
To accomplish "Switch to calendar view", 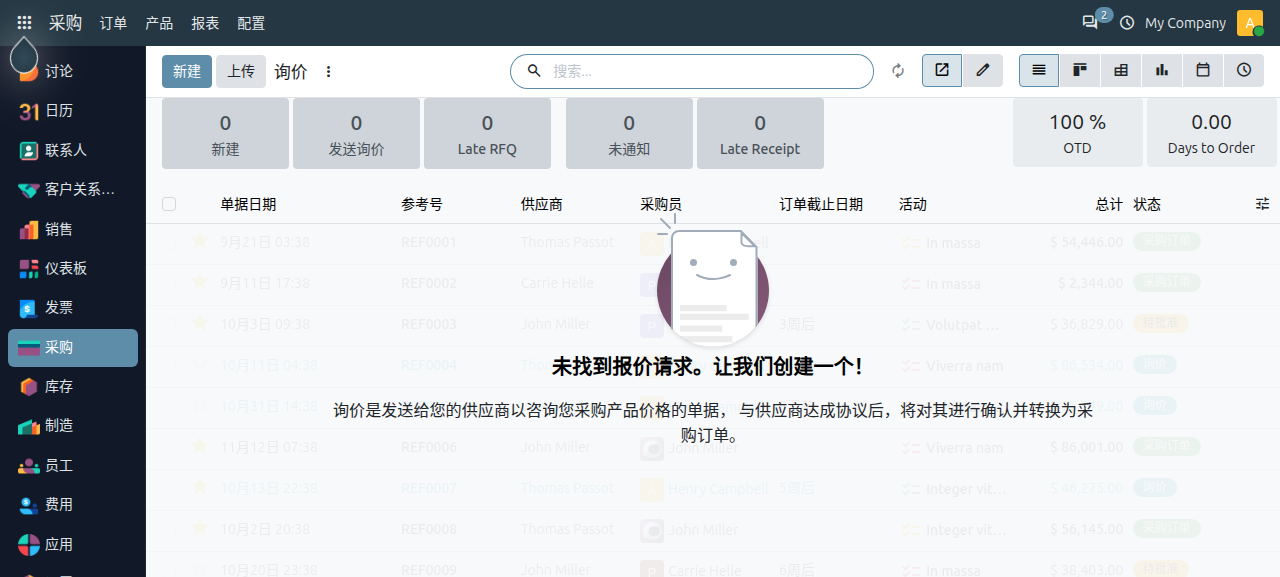I will 1203,71.
